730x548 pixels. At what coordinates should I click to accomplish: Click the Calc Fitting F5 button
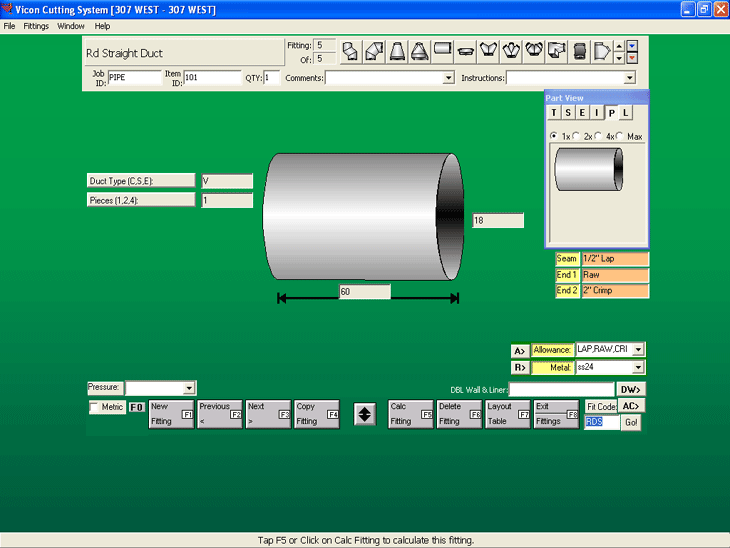point(410,415)
